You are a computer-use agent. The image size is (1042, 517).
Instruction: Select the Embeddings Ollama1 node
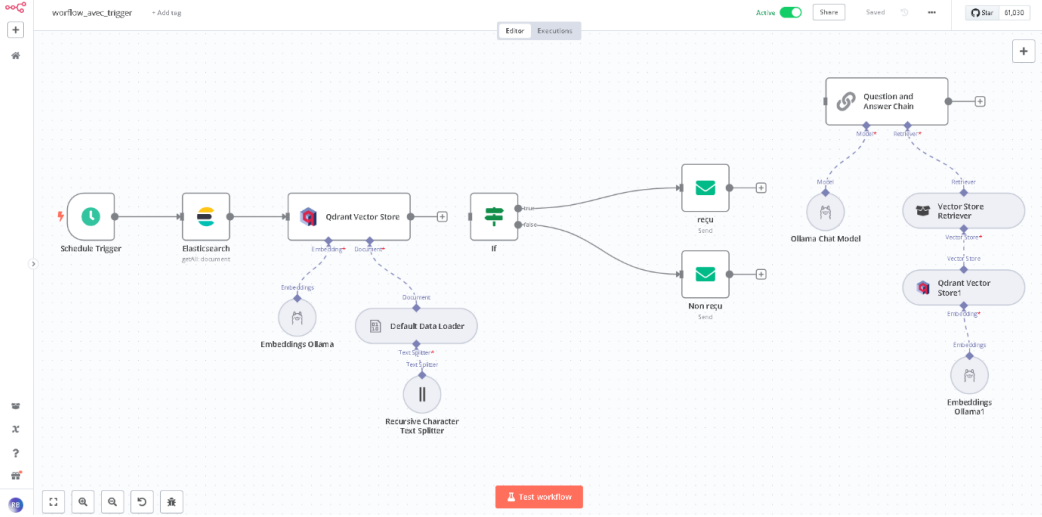(x=970, y=375)
